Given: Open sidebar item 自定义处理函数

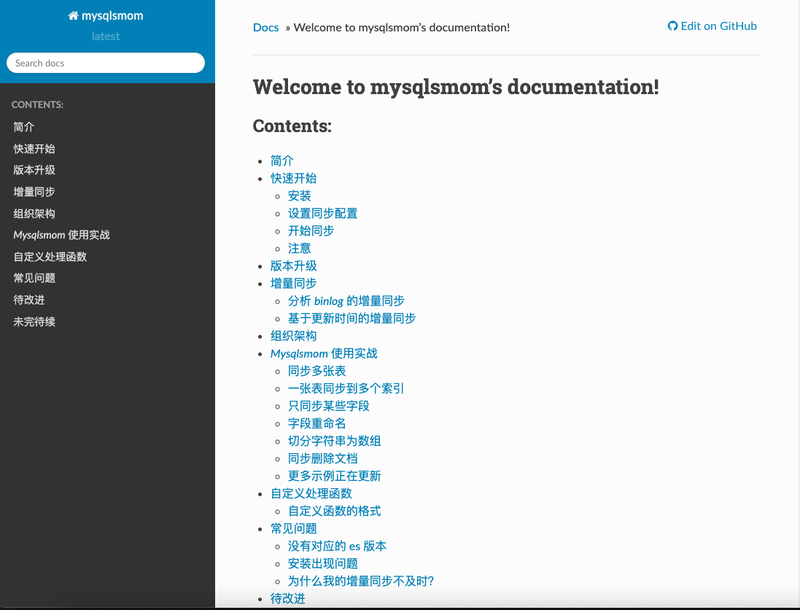Looking at the screenshot, I should 50,257.
